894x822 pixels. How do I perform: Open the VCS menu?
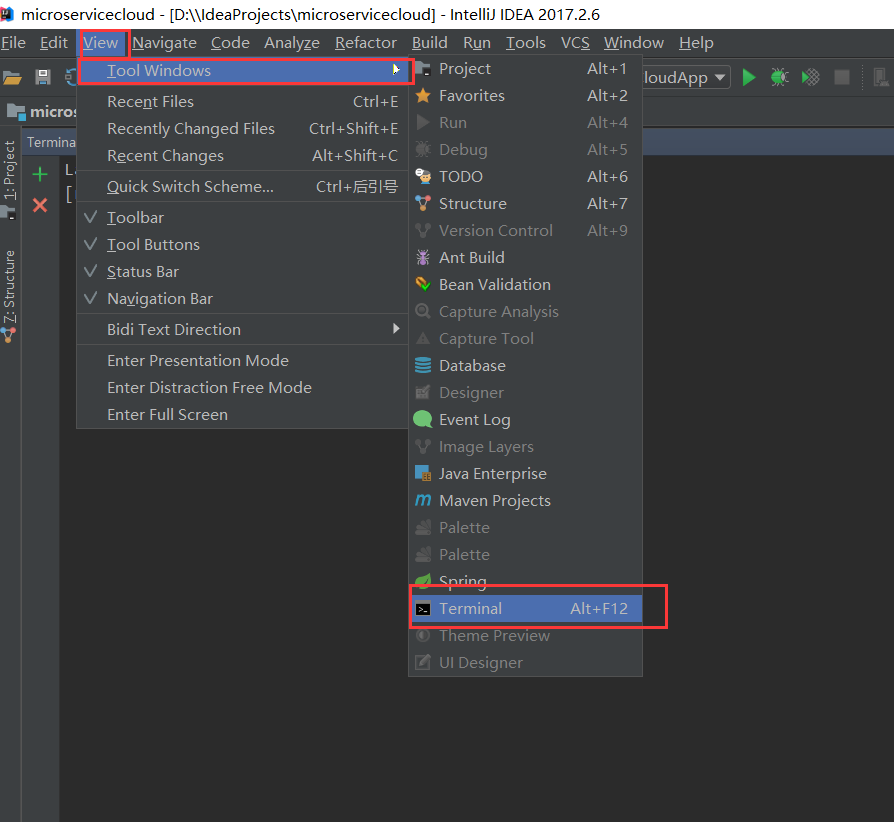(575, 43)
